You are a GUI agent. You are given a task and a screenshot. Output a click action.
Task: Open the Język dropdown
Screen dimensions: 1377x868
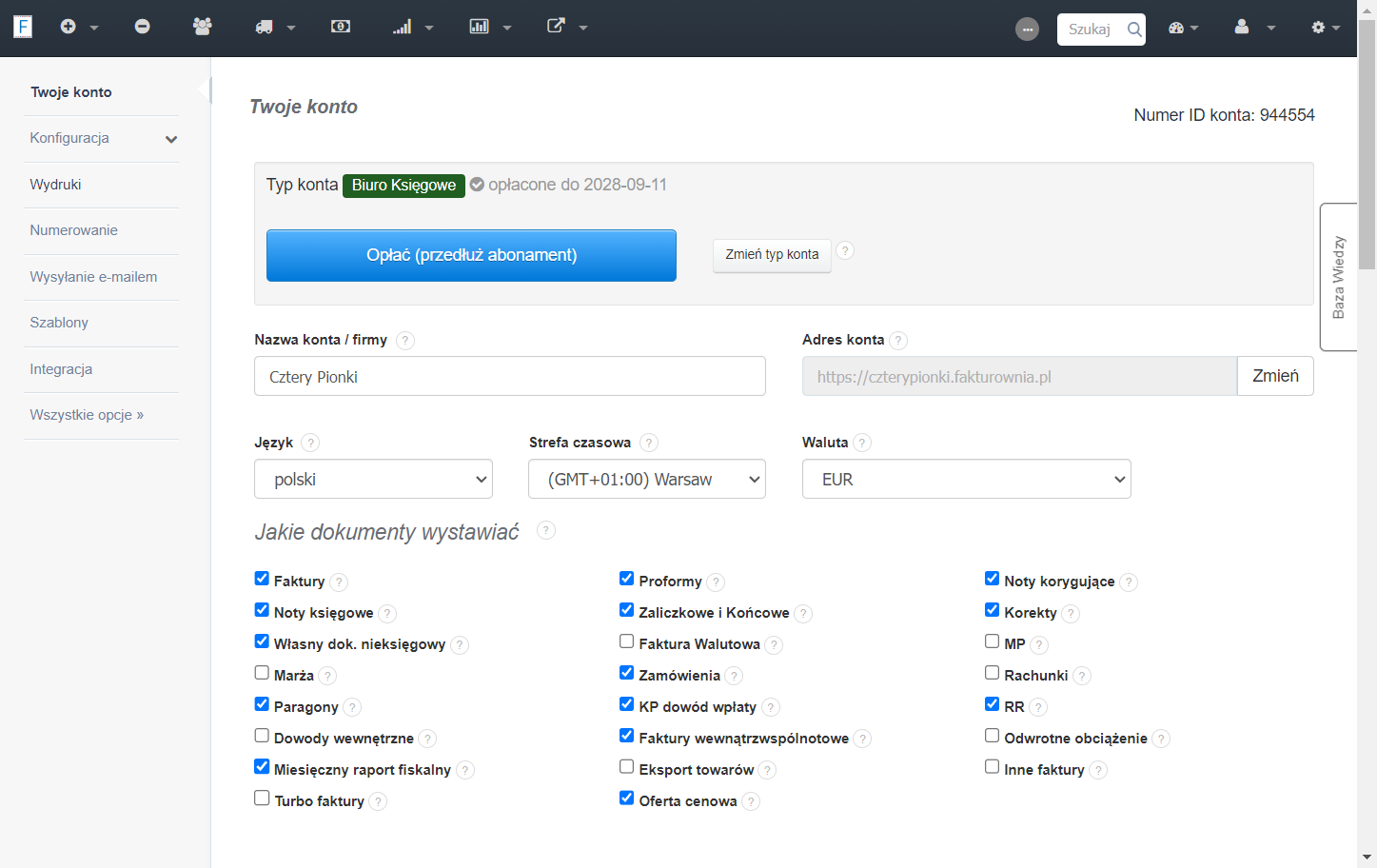point(373,479)
